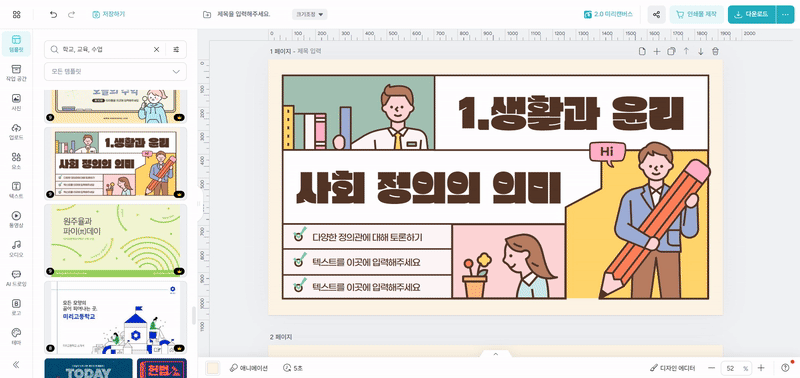
Task: Open the 업로드 upload tab
Action: click(16, 131)
